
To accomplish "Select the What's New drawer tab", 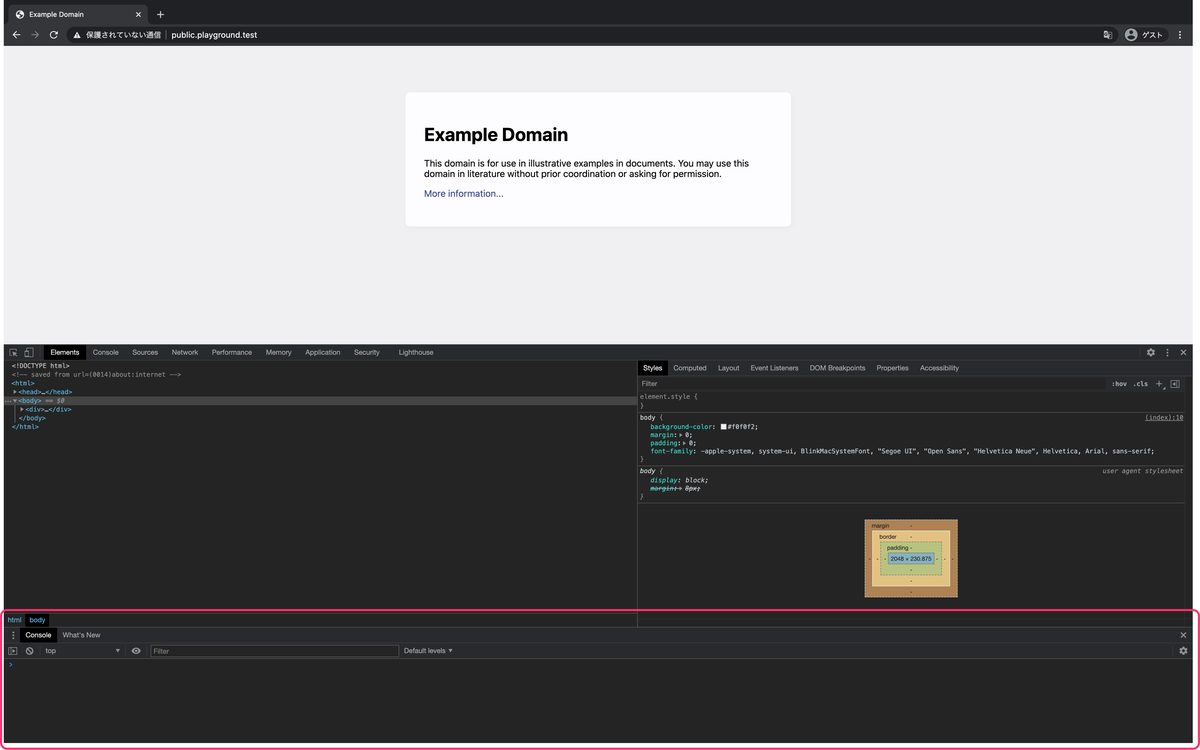I will 82,635.
